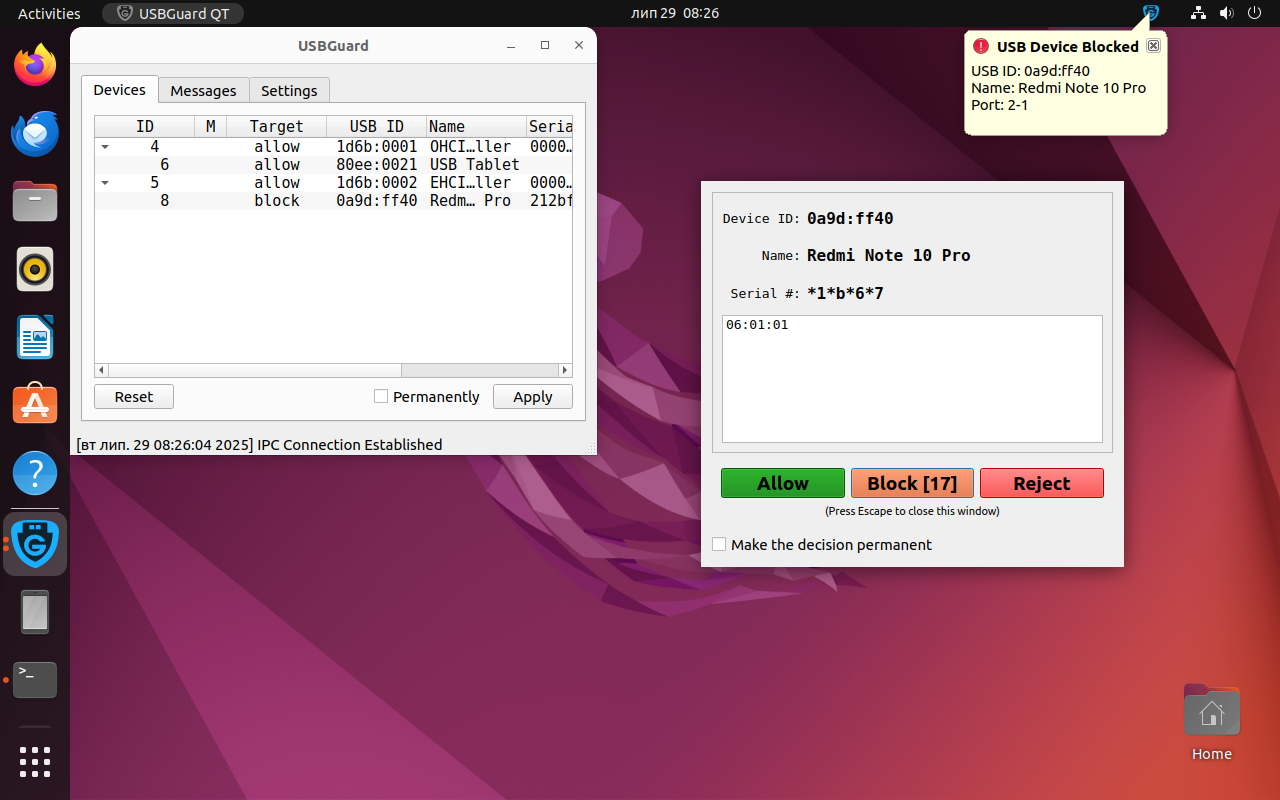
Task: Sort by the USB ID column header
Action: pos(377,126)
